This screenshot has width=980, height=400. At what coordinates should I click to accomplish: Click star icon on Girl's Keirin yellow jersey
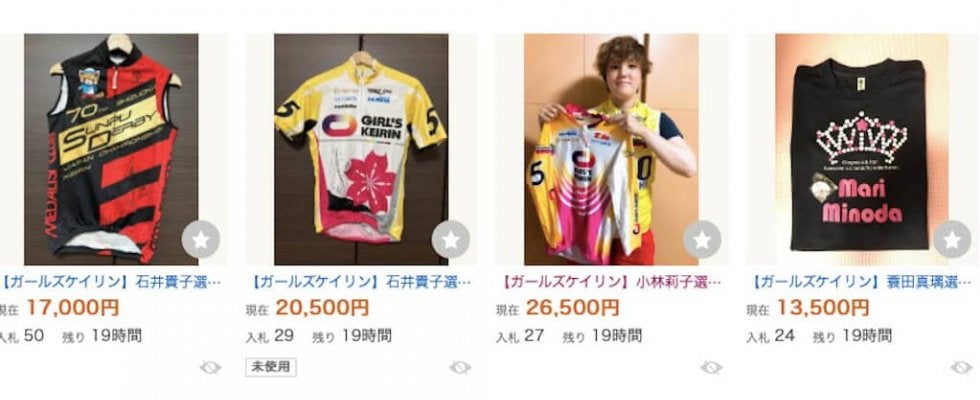[x=451, y=239]
